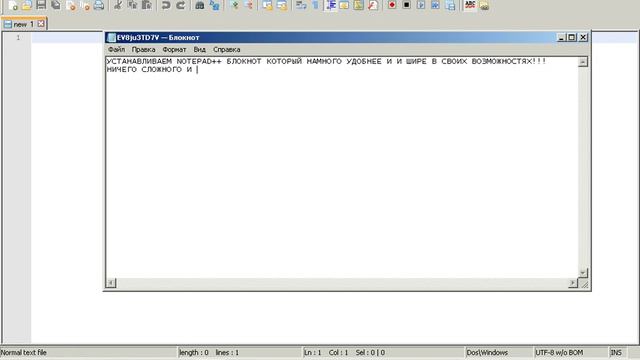640x360 pixels.
Task: Close the Блокнот window
Action: 583,38
